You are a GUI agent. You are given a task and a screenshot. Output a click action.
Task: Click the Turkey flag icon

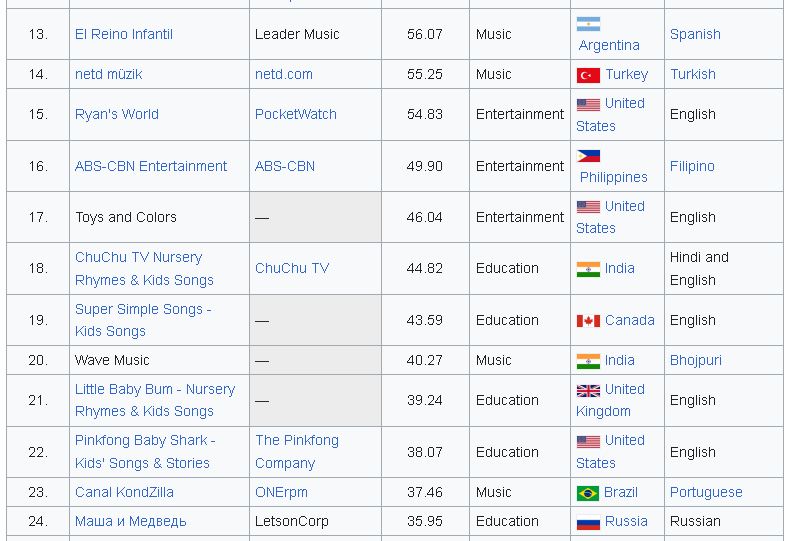(588, 75)
